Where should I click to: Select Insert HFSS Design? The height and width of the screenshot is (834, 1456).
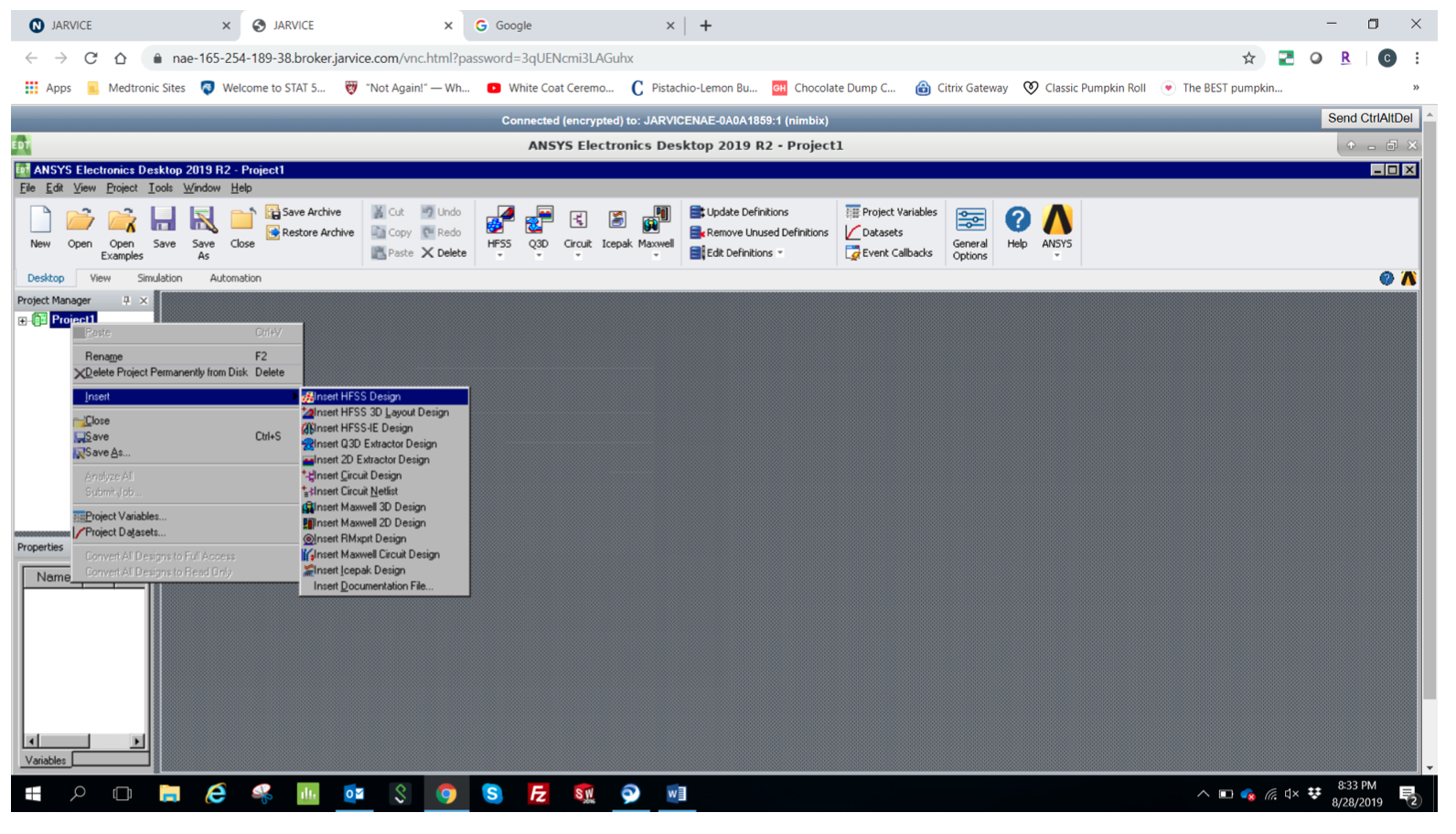pos(384,397)
